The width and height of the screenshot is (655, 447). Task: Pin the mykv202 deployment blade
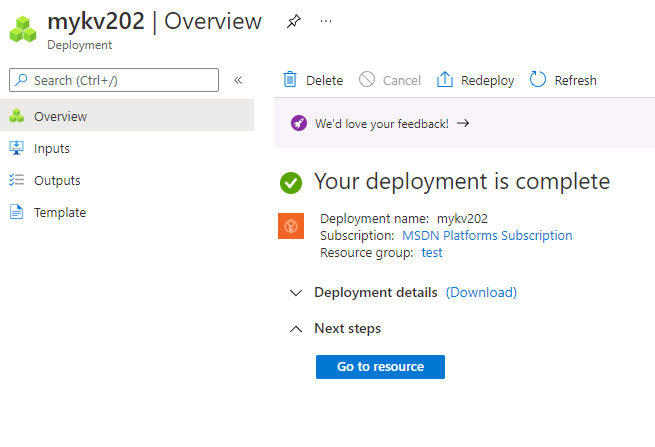pyautogui.click(x=294, y=21)
